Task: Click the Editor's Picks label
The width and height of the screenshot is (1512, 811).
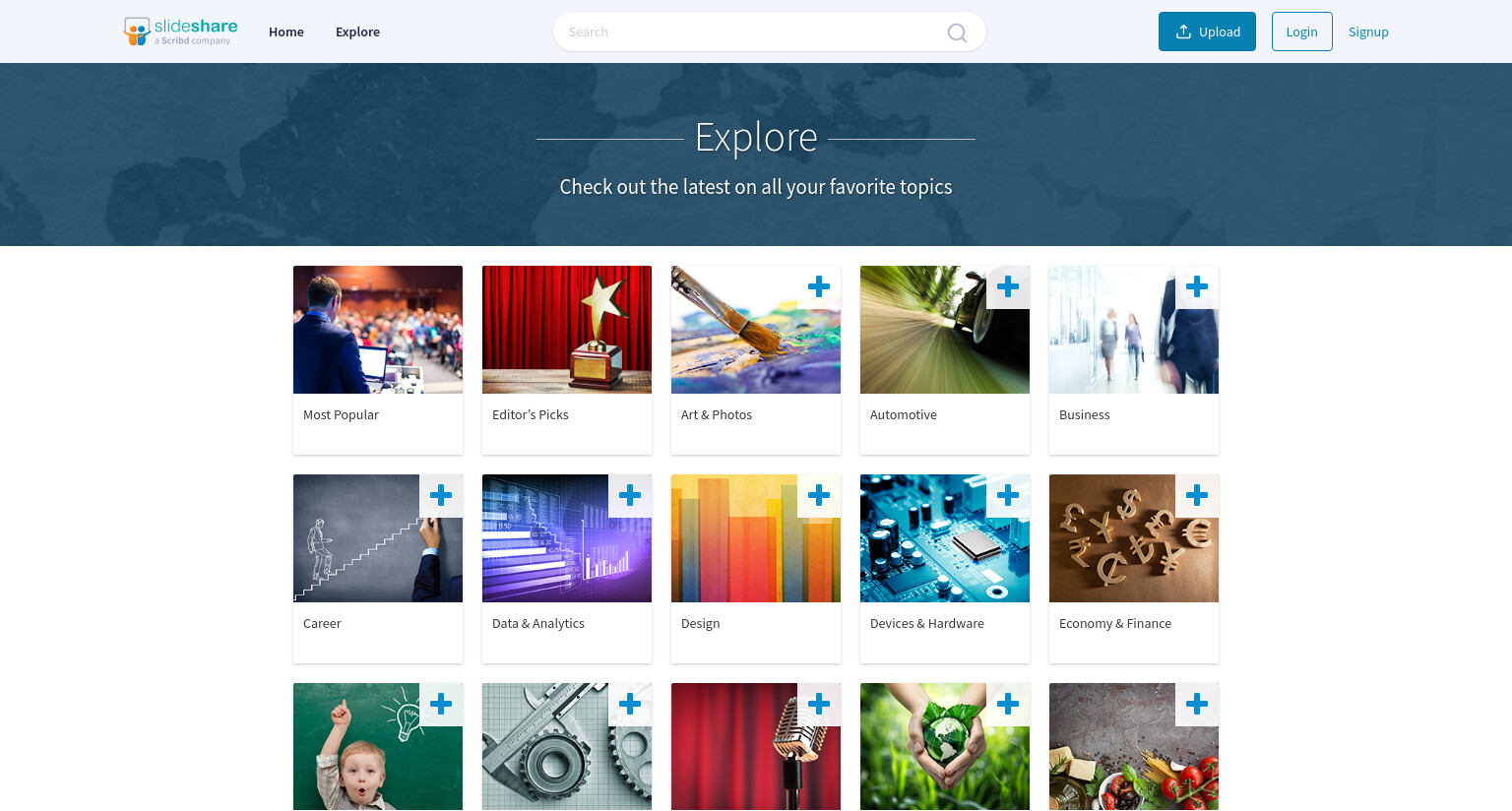Action: (x=531, y=414)
